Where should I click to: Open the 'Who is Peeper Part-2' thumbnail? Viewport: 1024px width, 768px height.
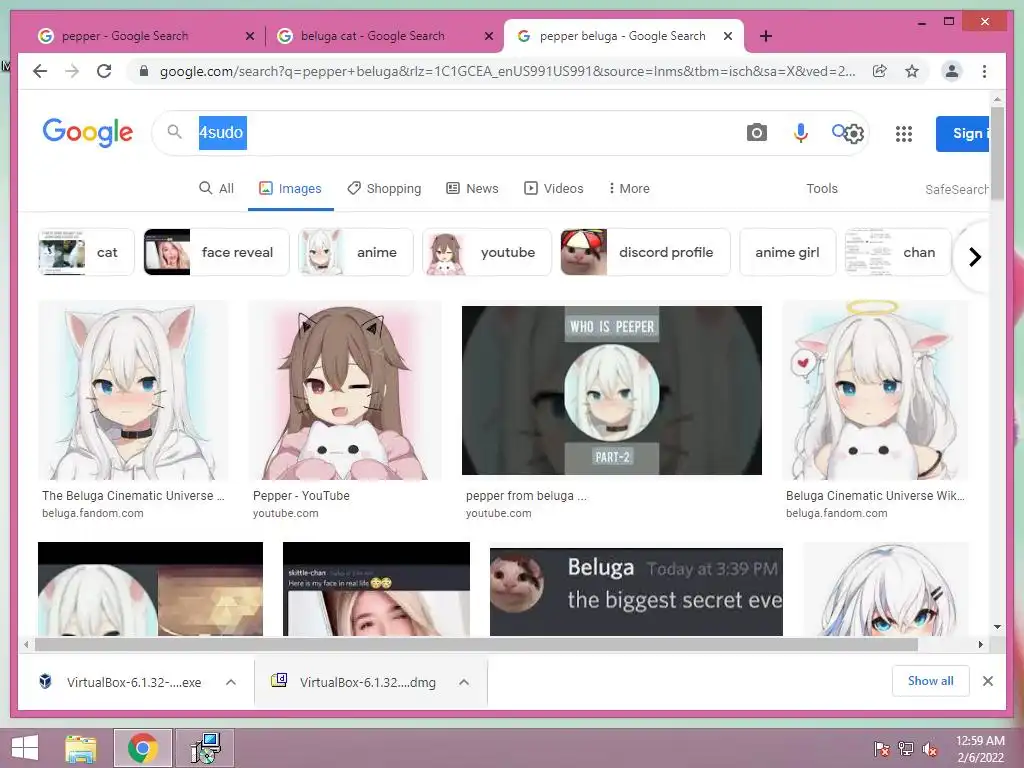click(x=611, y=390)
